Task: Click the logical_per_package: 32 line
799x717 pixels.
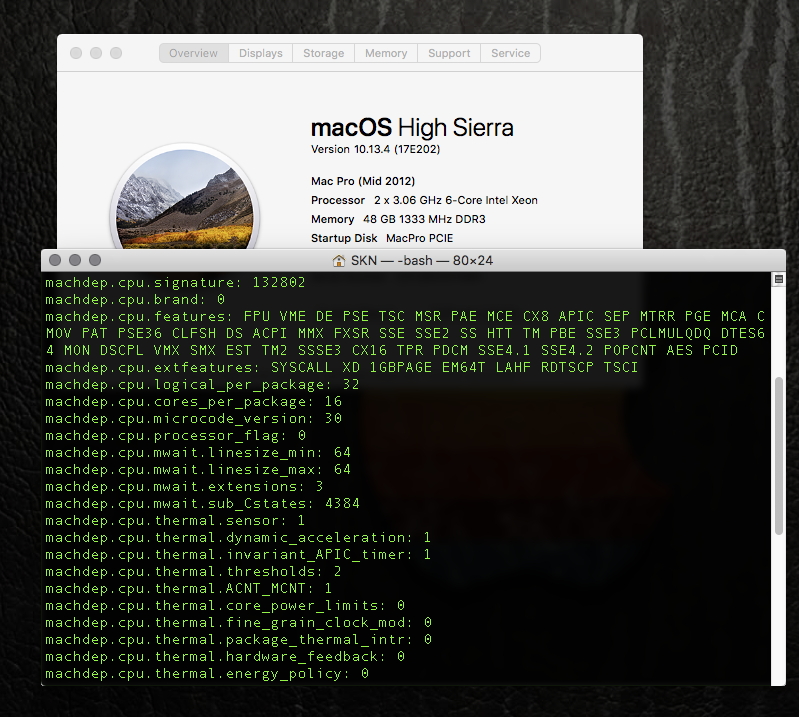Action: tap(202, 385)
